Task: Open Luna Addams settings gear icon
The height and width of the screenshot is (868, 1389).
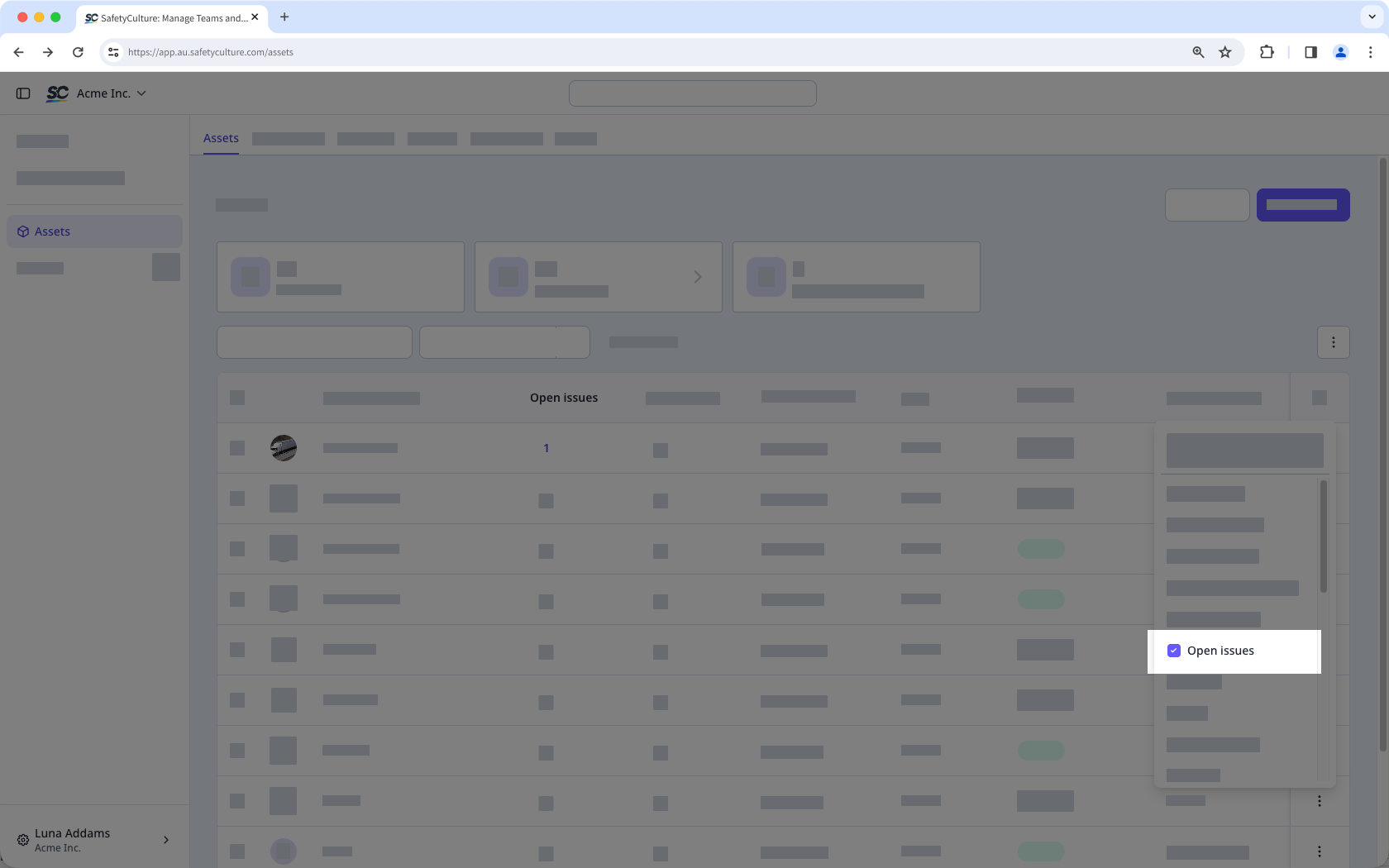Action: pyautogui.click(x=23, y=840)
